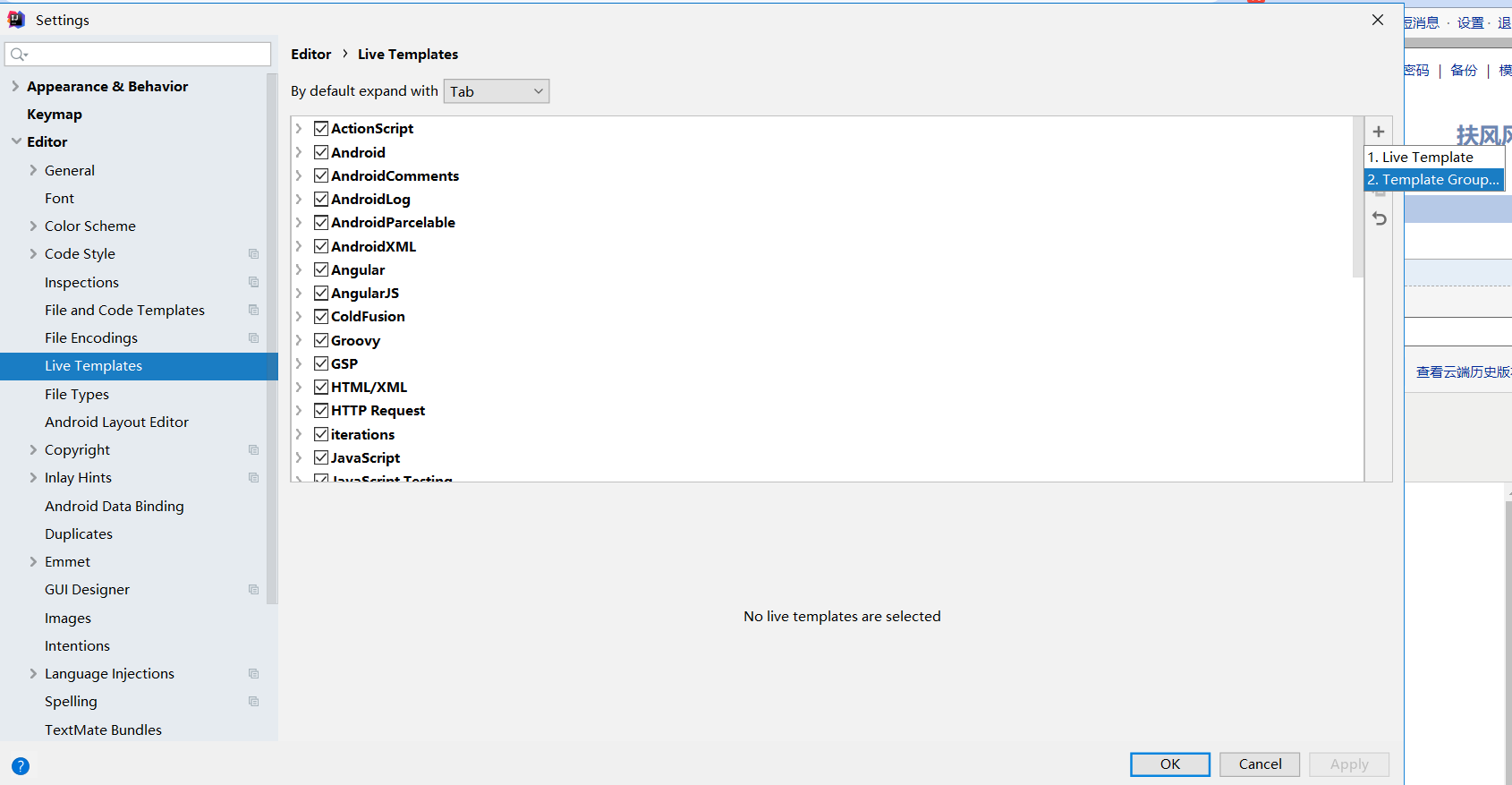The width and height of the screenshot is (1512, 785).
Task: Click the IntelliJ logo in Settings title bar
Action: point(16,20)
